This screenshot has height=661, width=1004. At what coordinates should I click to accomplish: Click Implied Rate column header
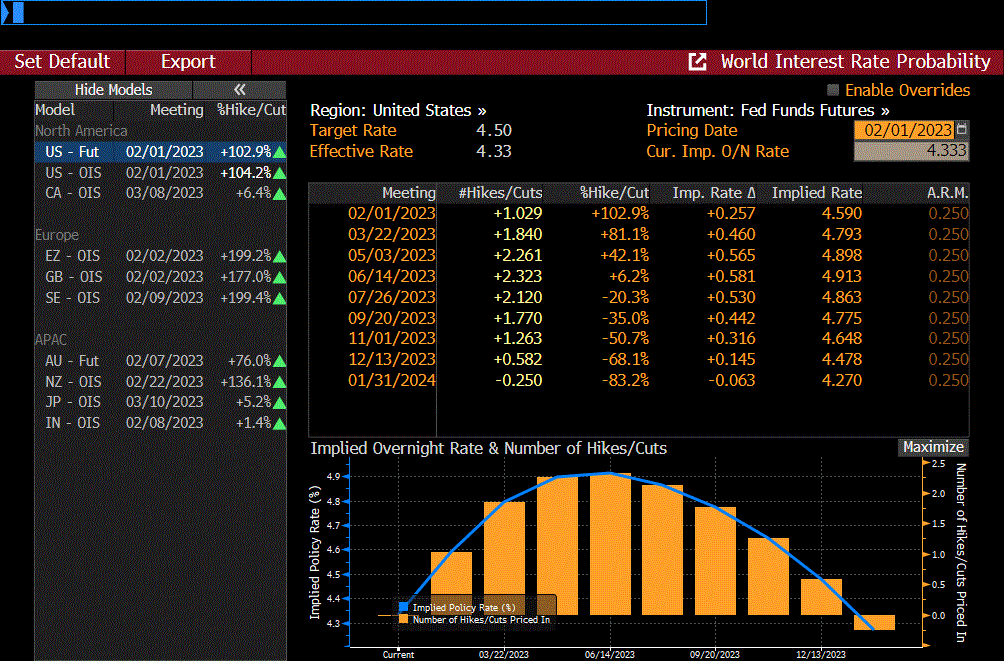[817, 193]
